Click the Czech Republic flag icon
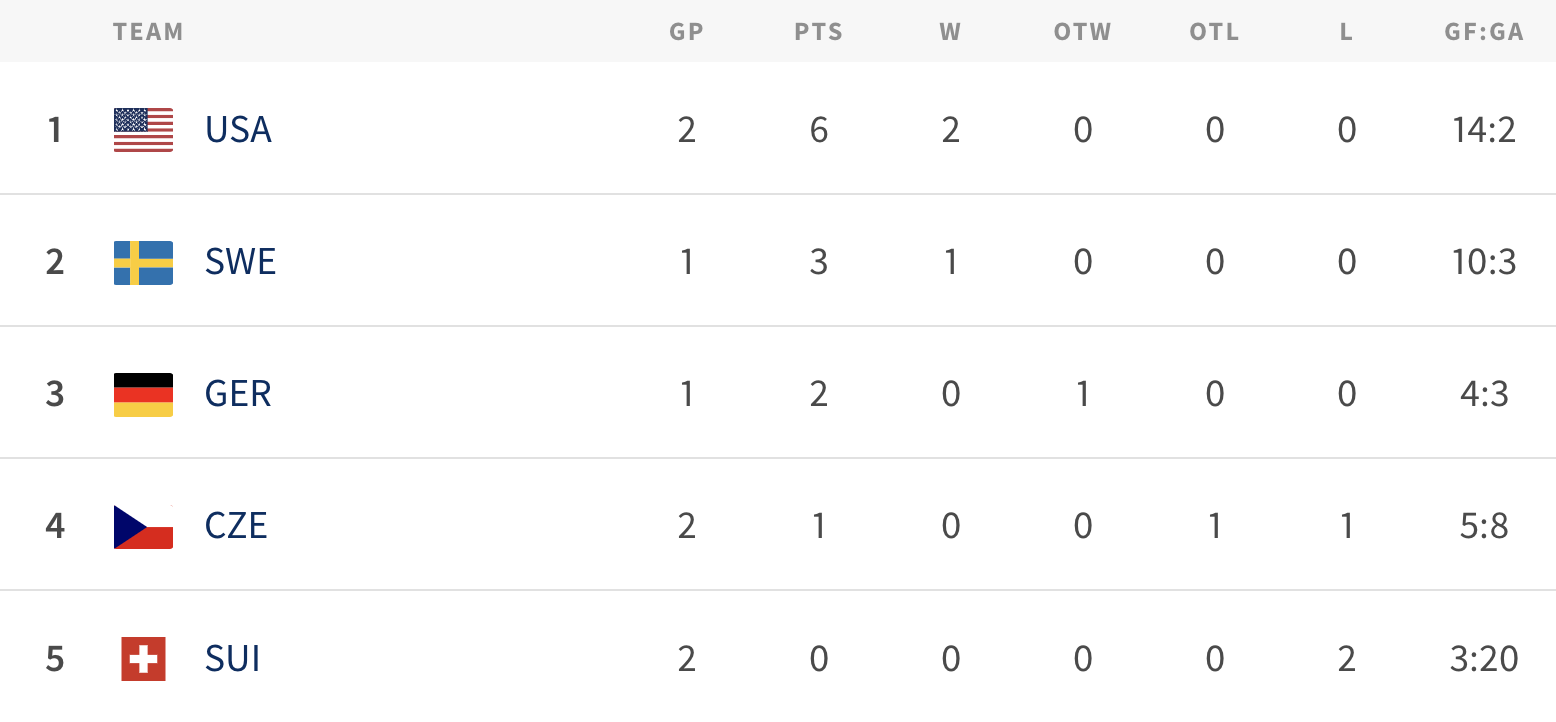The image size is (1556, 722). click(x=143, y=526)
